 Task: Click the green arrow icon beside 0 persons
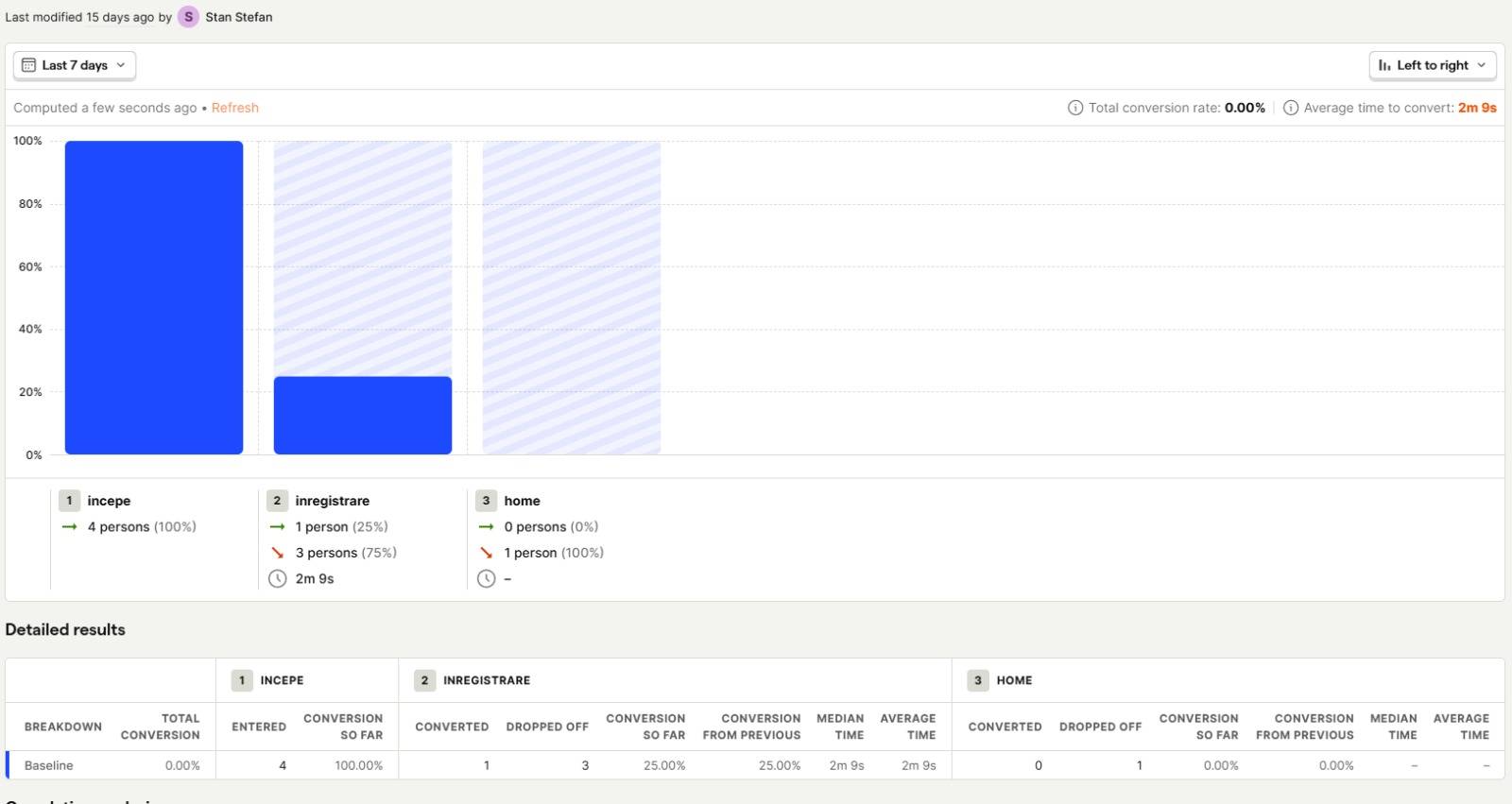(x=486, y=527)
